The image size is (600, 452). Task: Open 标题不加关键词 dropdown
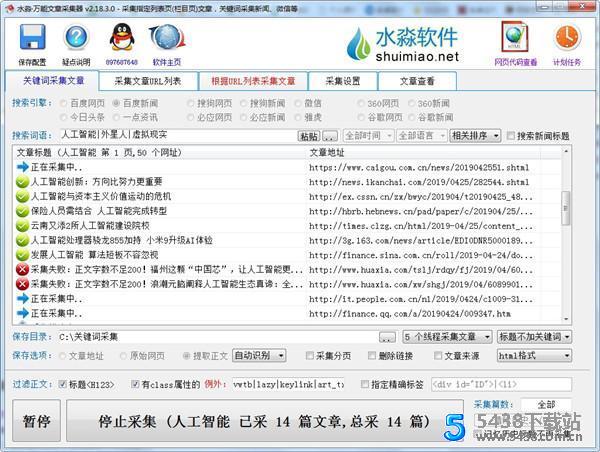[535, 337]
